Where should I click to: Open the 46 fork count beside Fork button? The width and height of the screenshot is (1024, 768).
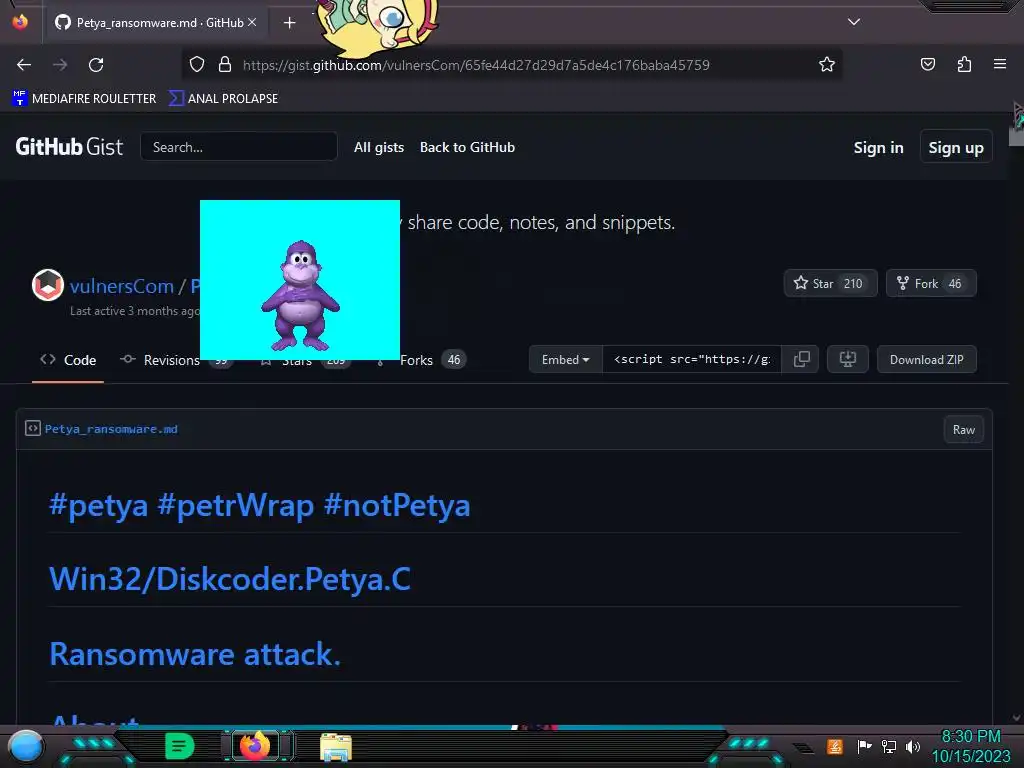tap(955, 283)
